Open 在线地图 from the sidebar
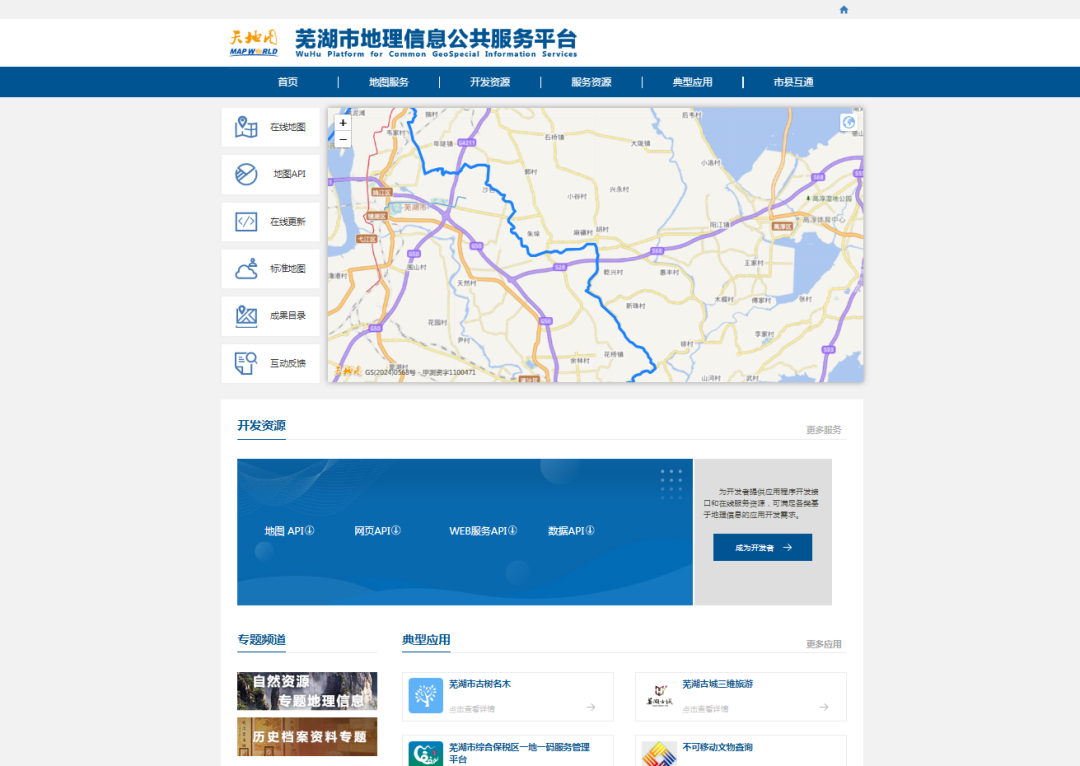The height and width of the screenshot is (766, 1080). point(271,127)
